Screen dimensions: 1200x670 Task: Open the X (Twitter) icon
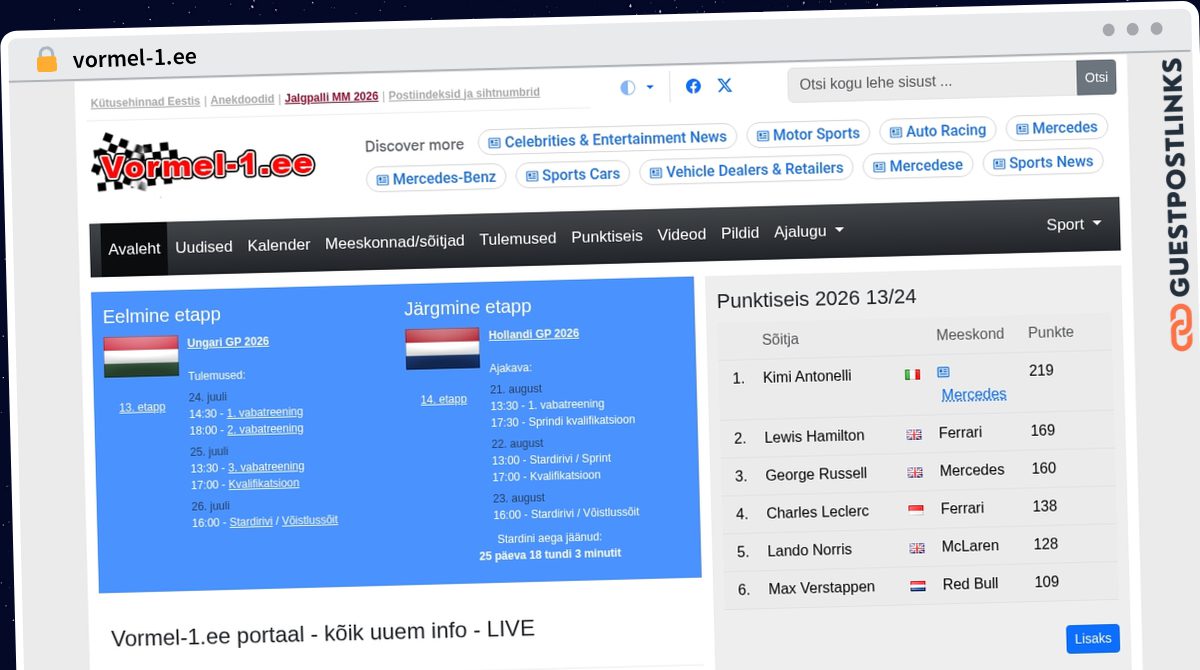click(725, 85)
